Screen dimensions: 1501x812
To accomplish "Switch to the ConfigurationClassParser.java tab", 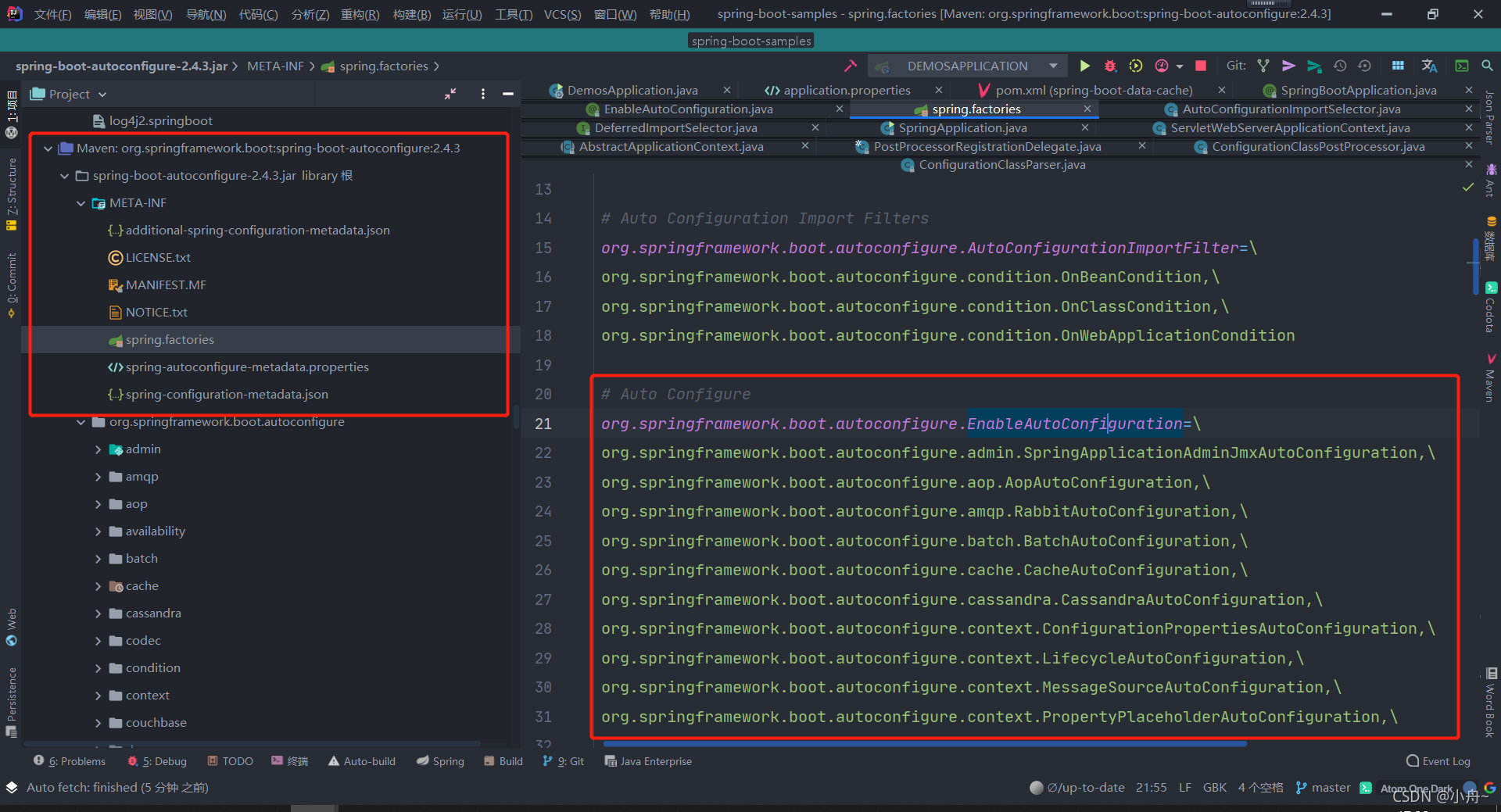I will pyautogui.click(x=1002, y=165).
